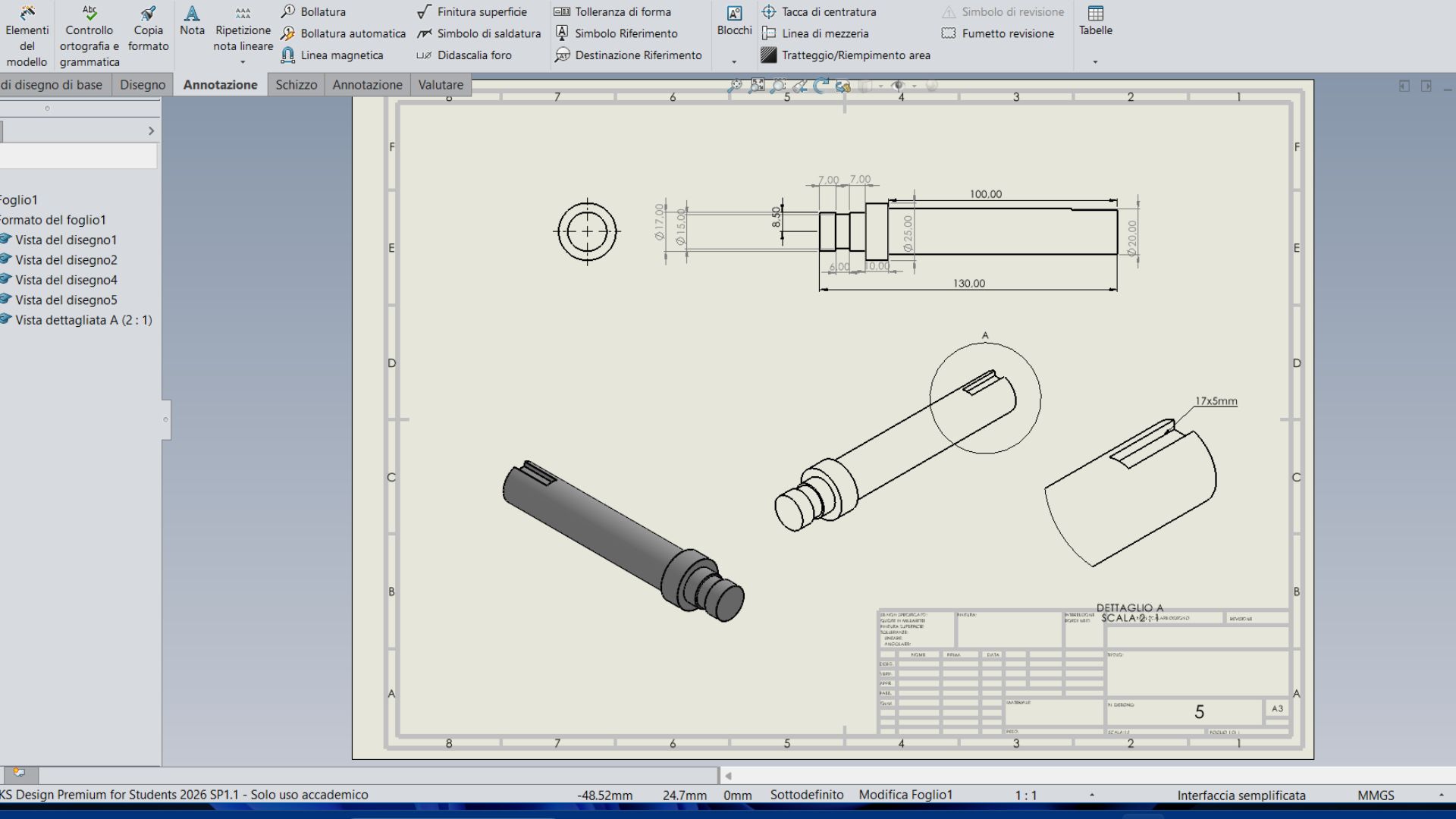Open the 1 : 1 scale dropdown
The width and height of the screenshot is (1456, 819).
pyautogui.click(x=1092, y=795)
